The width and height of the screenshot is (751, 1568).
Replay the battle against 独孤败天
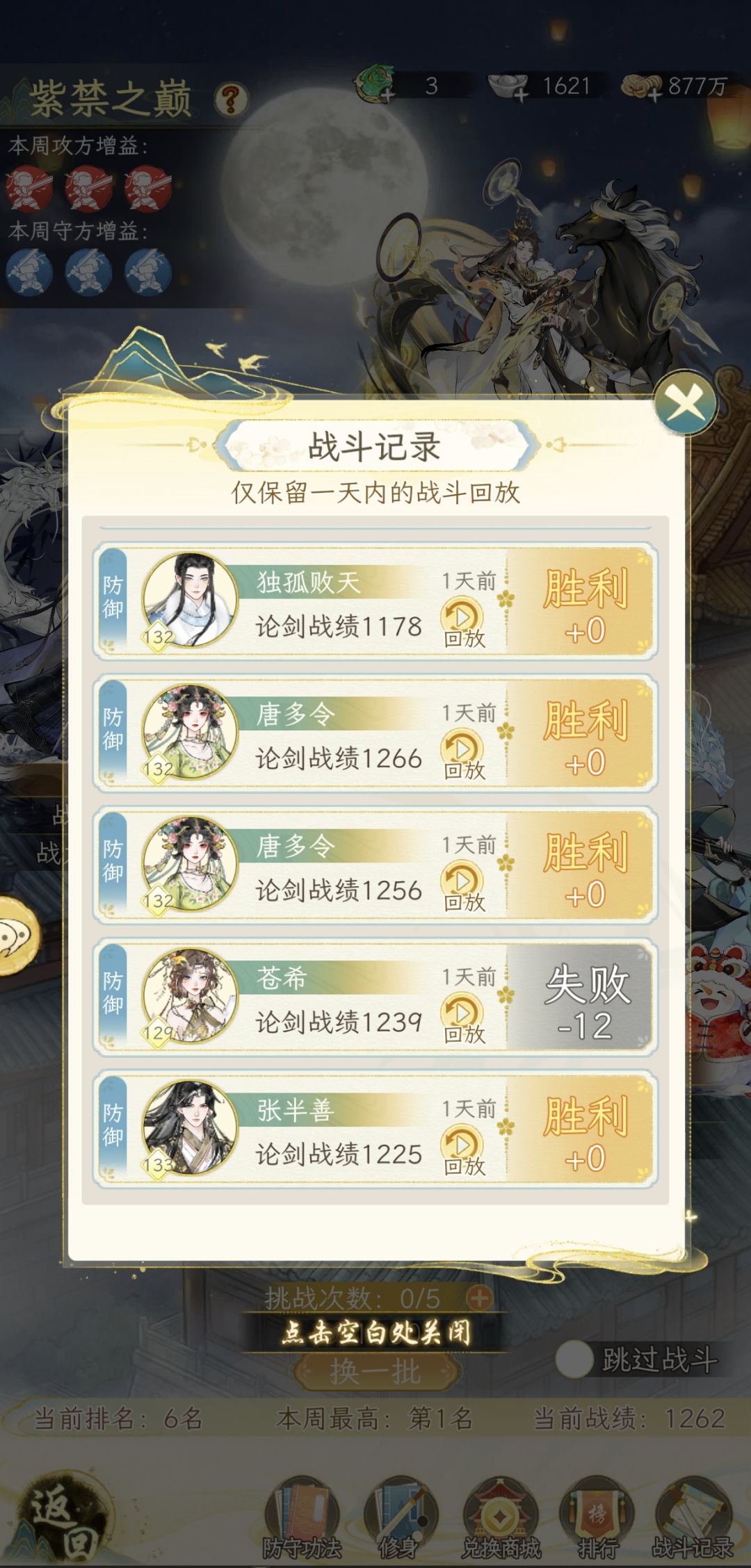464,623
